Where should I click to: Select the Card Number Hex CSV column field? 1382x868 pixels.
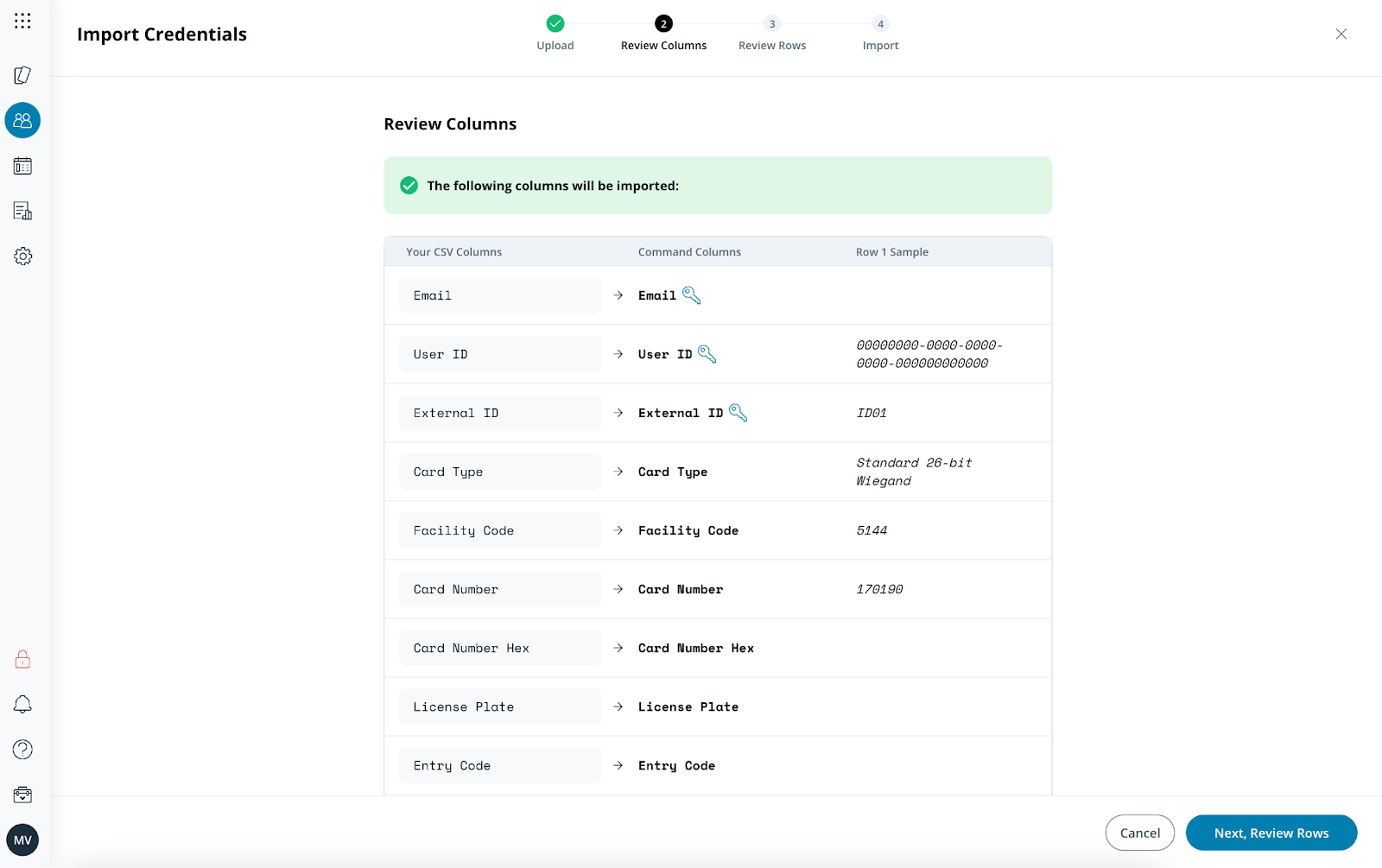500,648
